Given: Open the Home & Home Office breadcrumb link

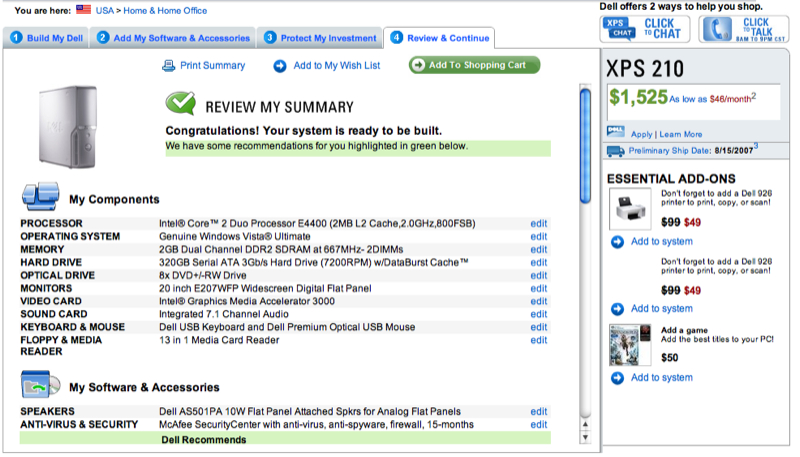Looking at the screenshot, I should click(x=164, y=9).
